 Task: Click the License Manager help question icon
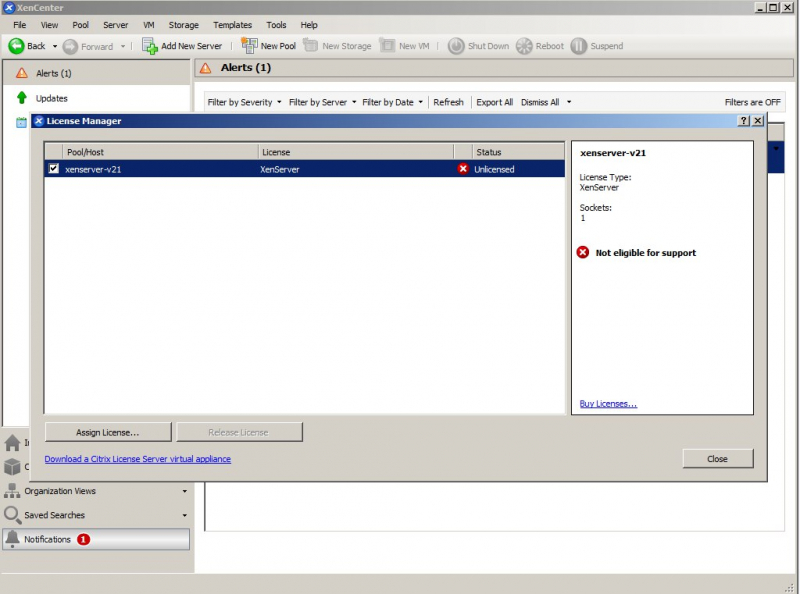point(743,121)
